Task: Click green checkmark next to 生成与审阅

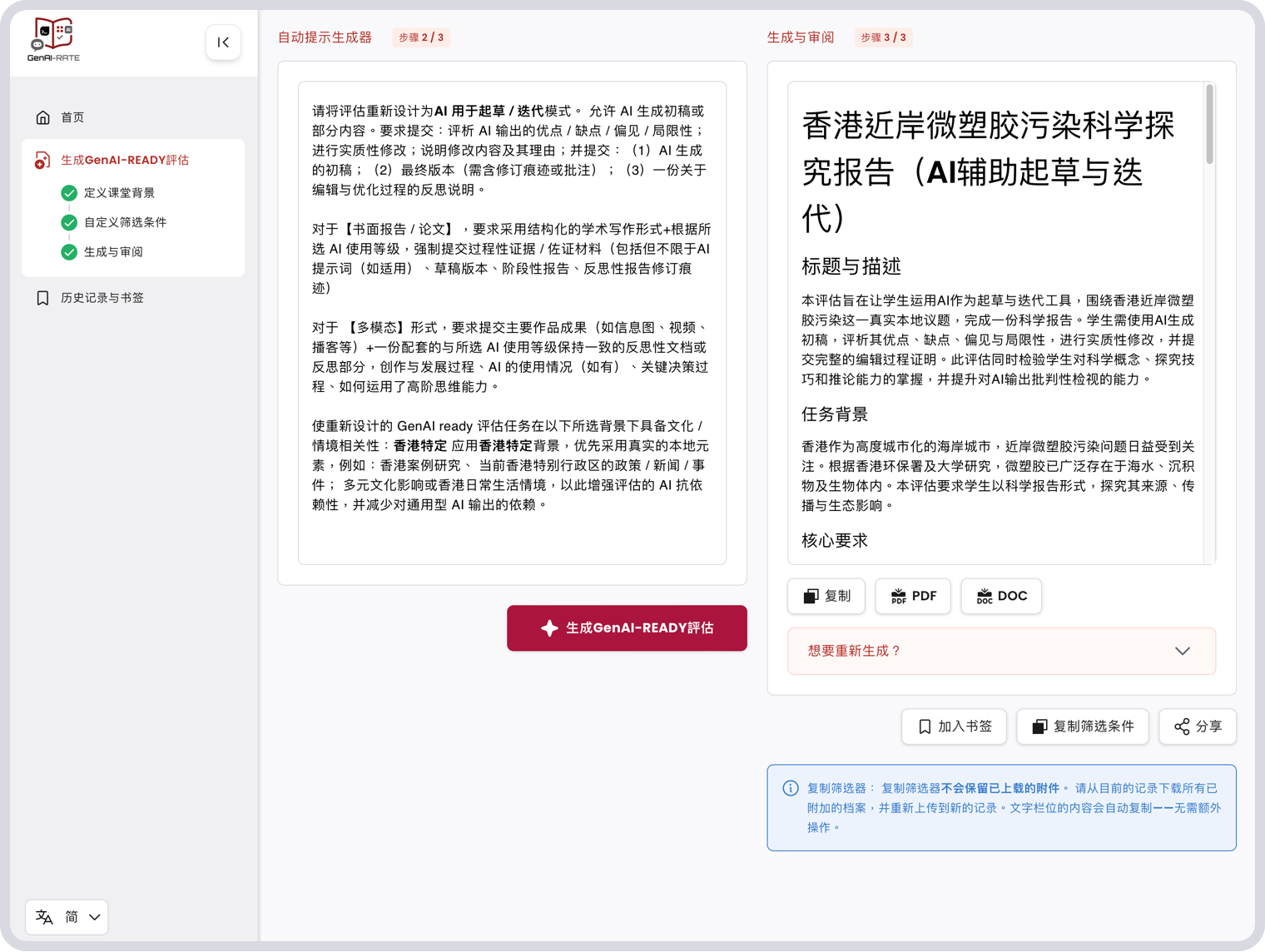Action: tap(69, 252)
